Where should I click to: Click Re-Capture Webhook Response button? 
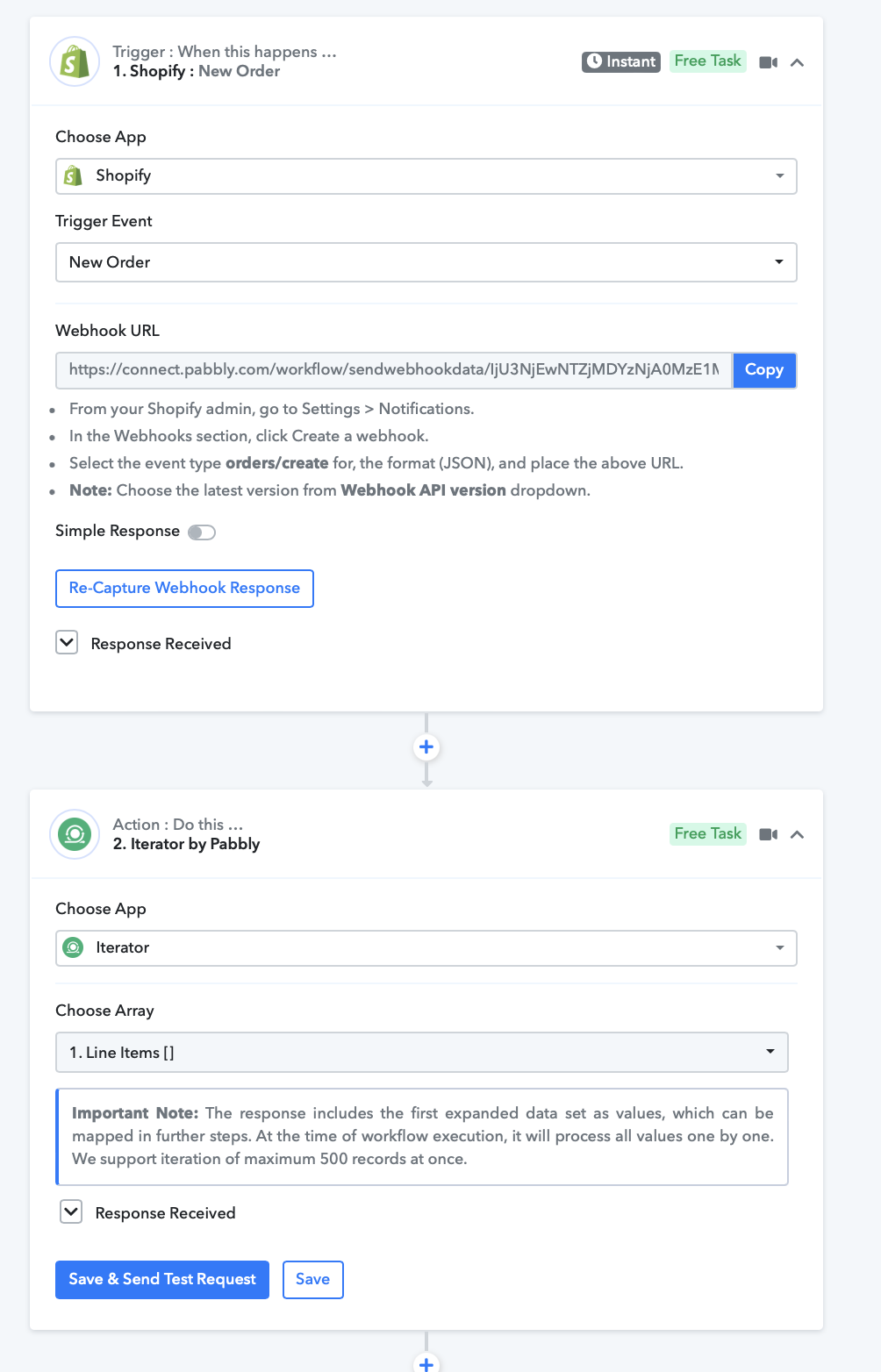[x=184, y=588]
